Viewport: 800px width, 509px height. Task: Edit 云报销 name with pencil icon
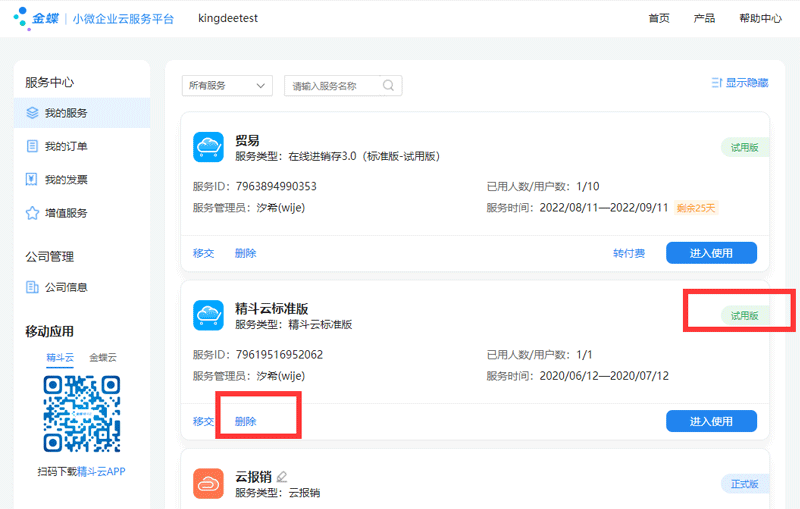coord(282,477)
